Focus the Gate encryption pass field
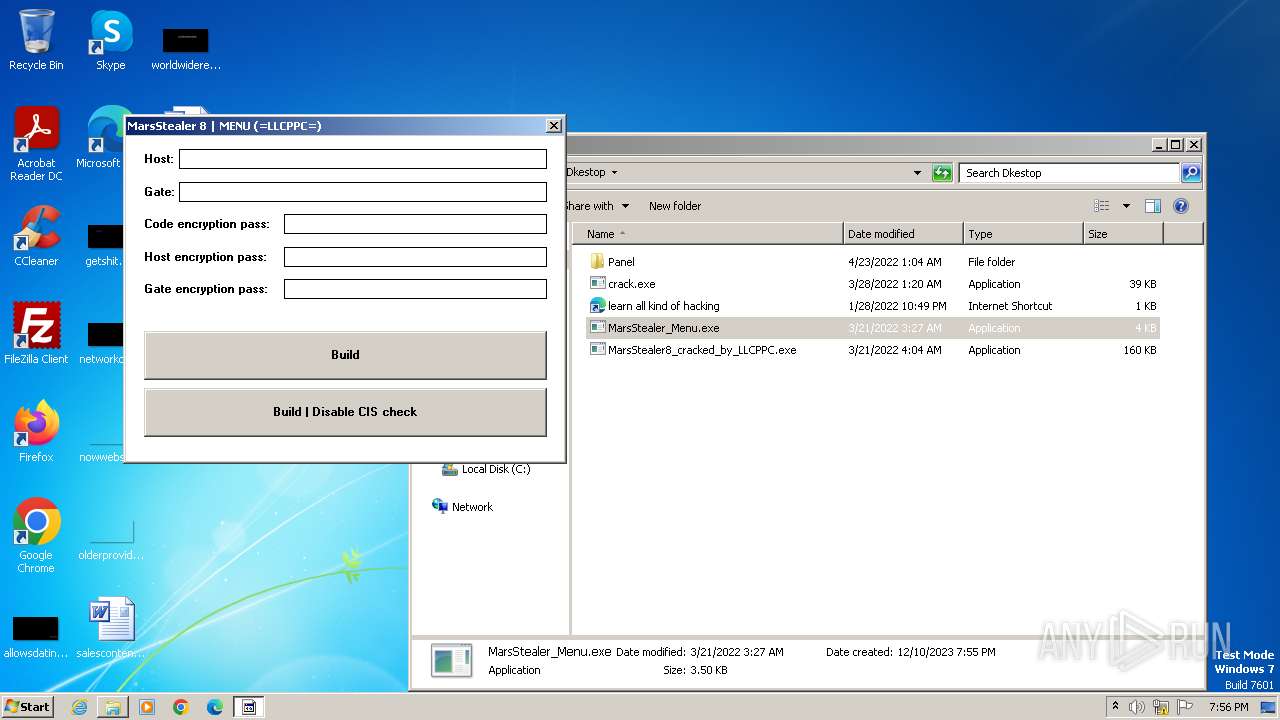1280x720 pixels. (415, 289)
